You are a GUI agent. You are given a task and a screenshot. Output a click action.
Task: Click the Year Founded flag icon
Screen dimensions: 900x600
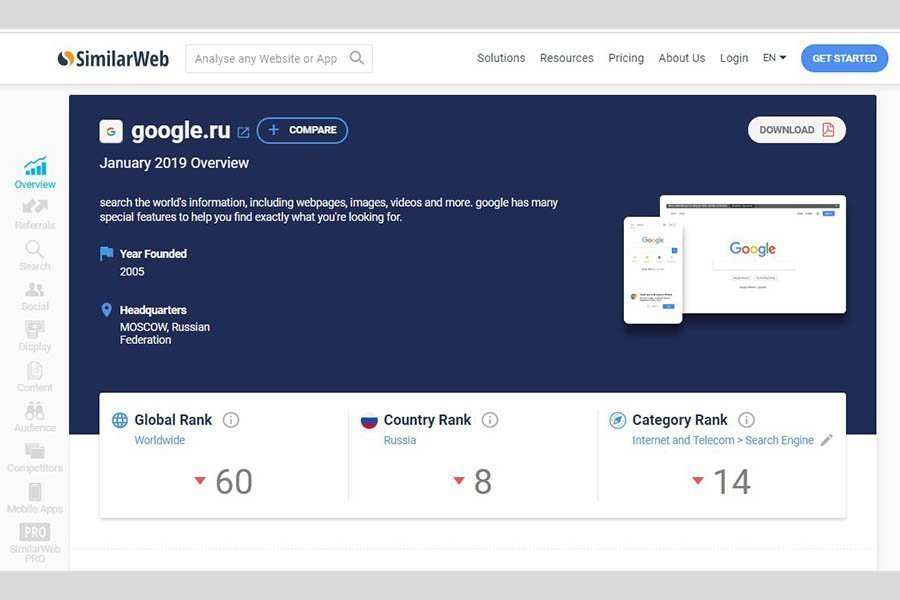click(x=106, y=253)
